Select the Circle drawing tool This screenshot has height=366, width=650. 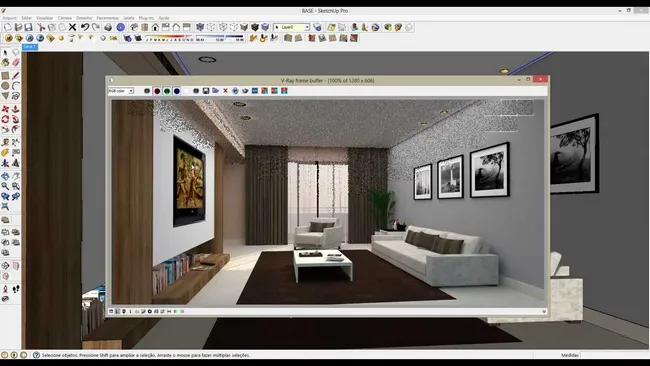[x=5, y=86]
